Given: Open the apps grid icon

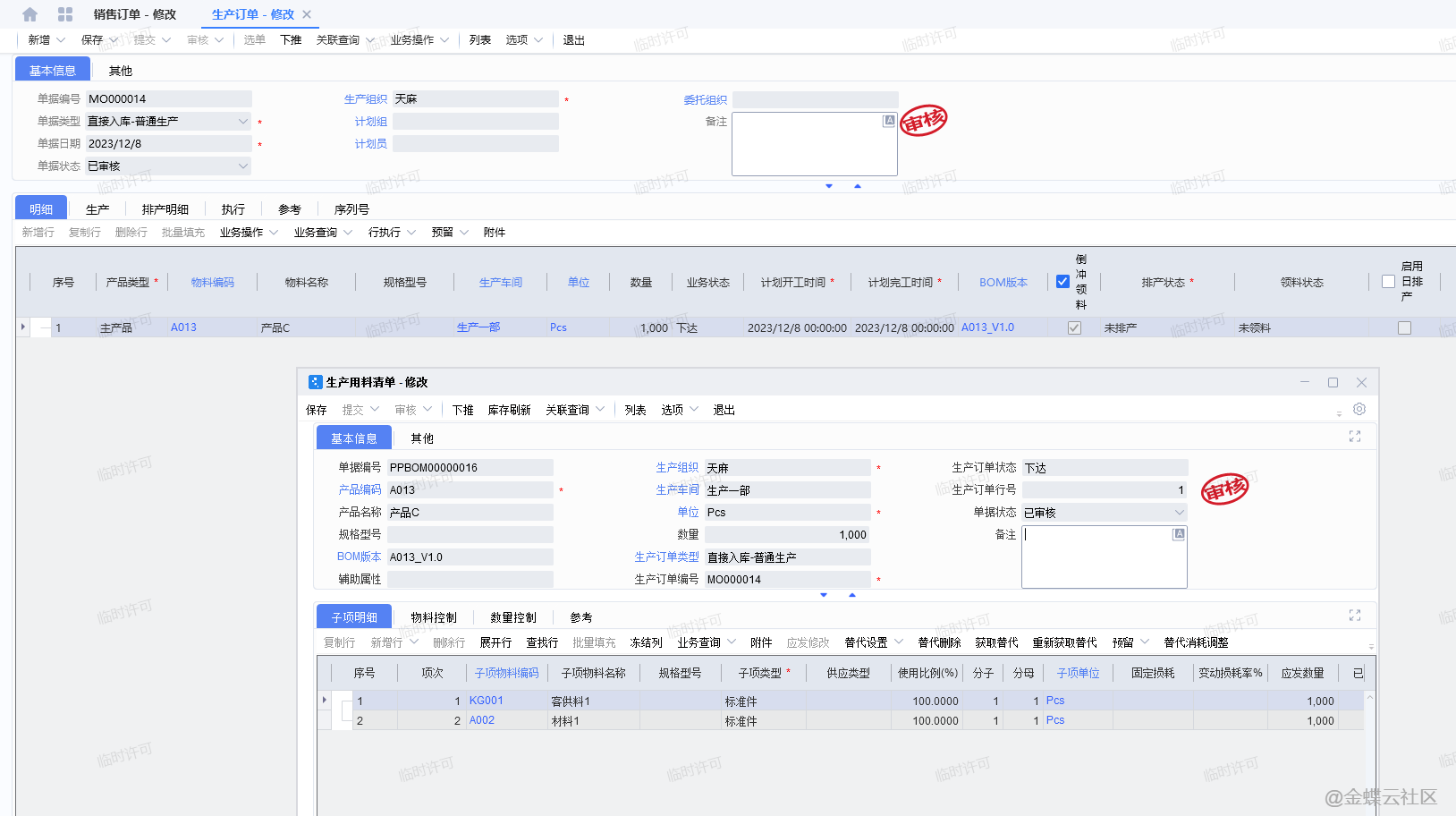Looking at the screenshot, I should point(65,14).
